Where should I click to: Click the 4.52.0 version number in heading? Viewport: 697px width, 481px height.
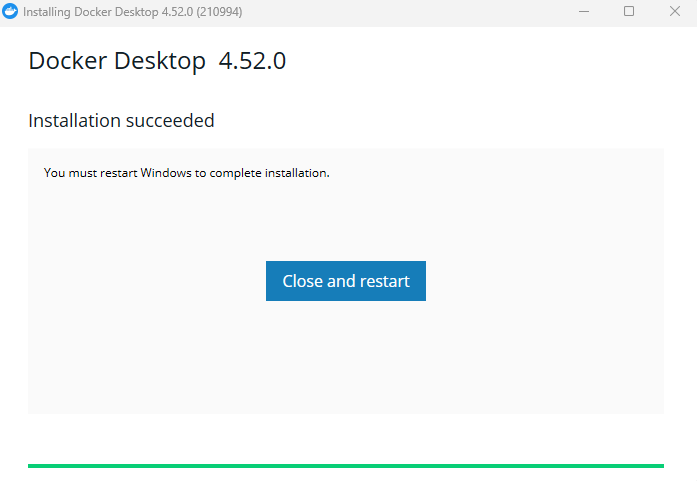[x=252, y=61]
